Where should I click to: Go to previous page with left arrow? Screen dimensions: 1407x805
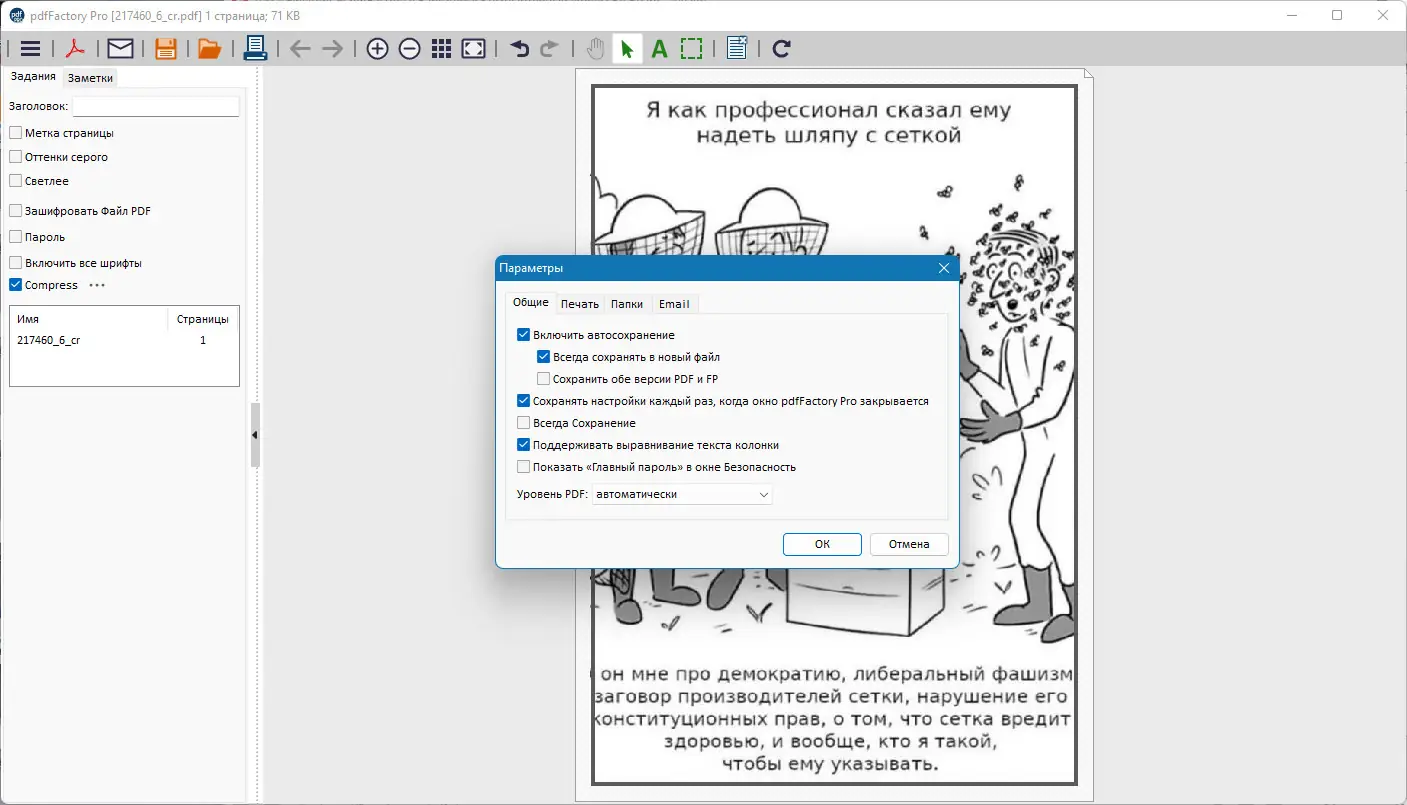click(300, 49)
